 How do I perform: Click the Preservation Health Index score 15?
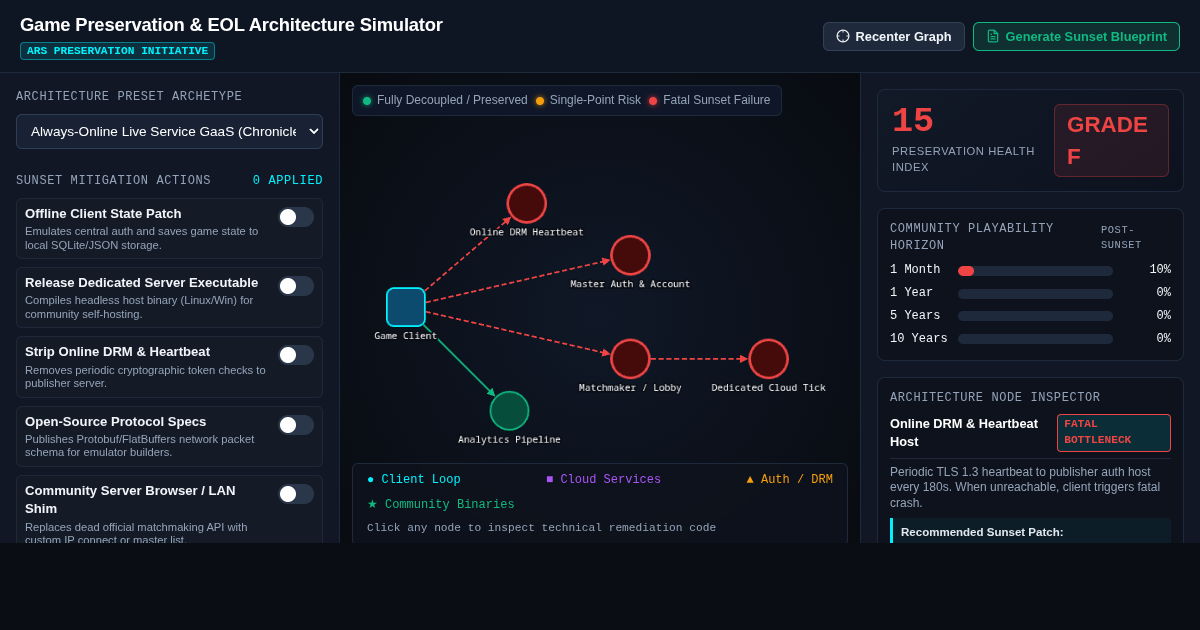[x=913, y=122]
